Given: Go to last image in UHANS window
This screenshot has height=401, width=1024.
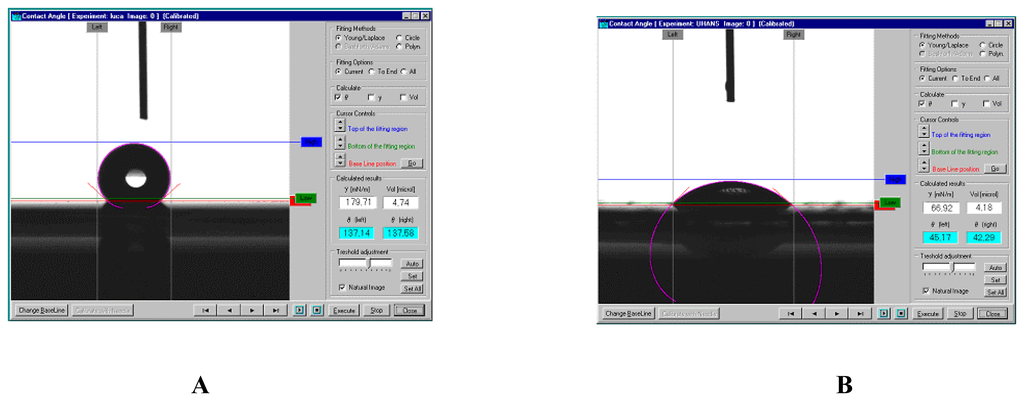Looking at the screenshot, I should (859, 314).
